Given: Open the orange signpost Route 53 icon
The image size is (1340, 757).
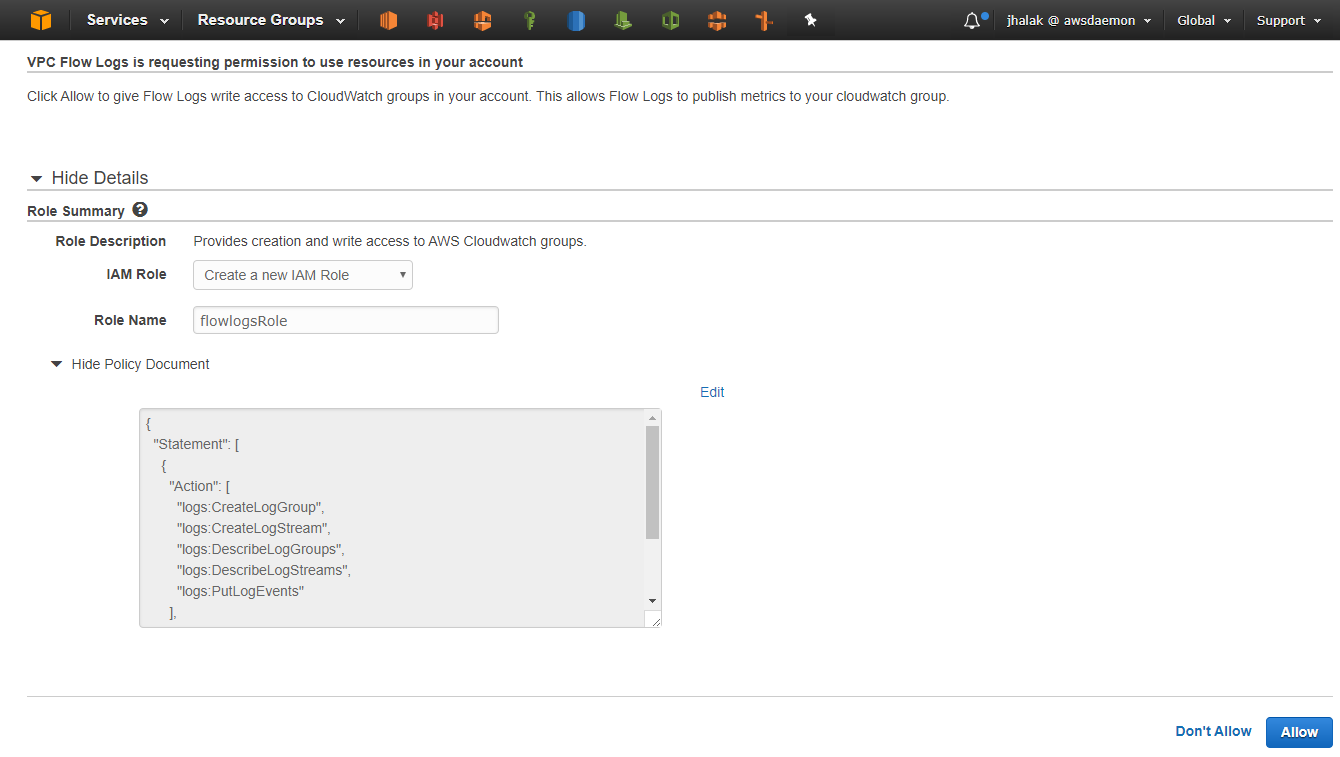Looking at the screenshot, I should pyautogui.click(x=764, y=20).
